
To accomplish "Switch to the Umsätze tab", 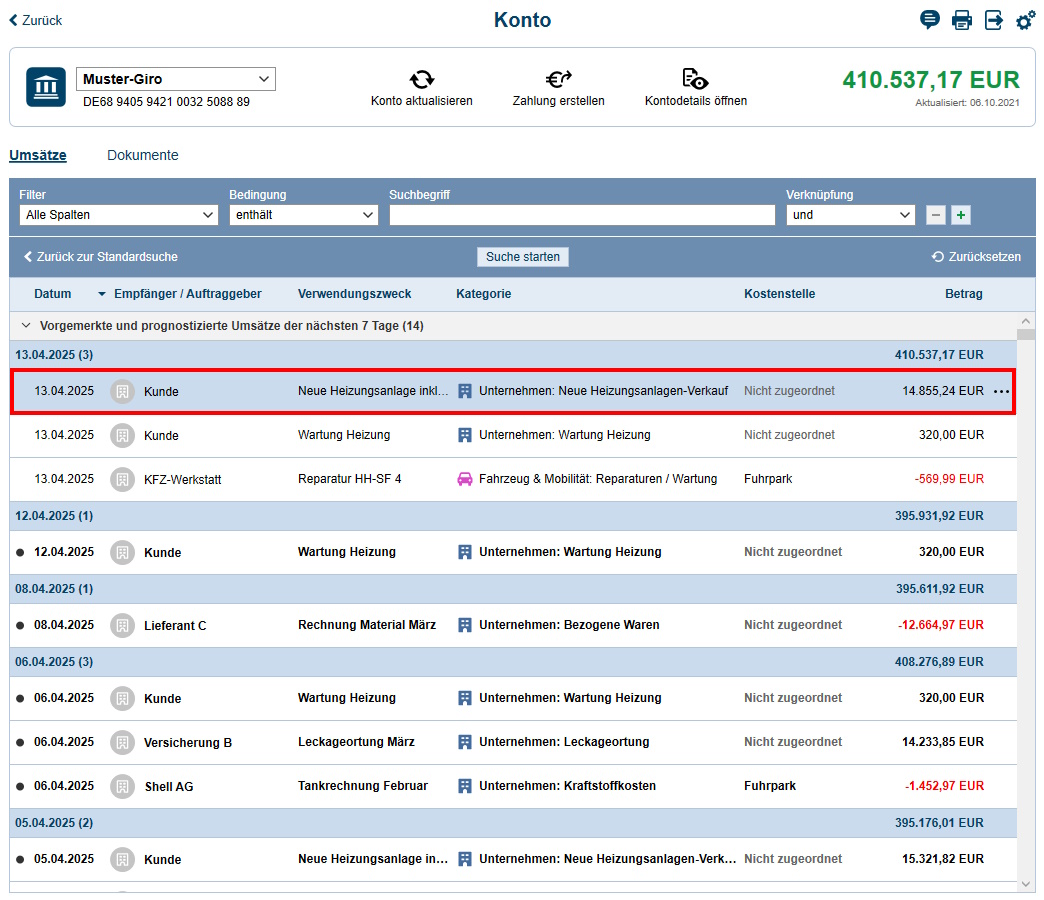I will (38, 155).
